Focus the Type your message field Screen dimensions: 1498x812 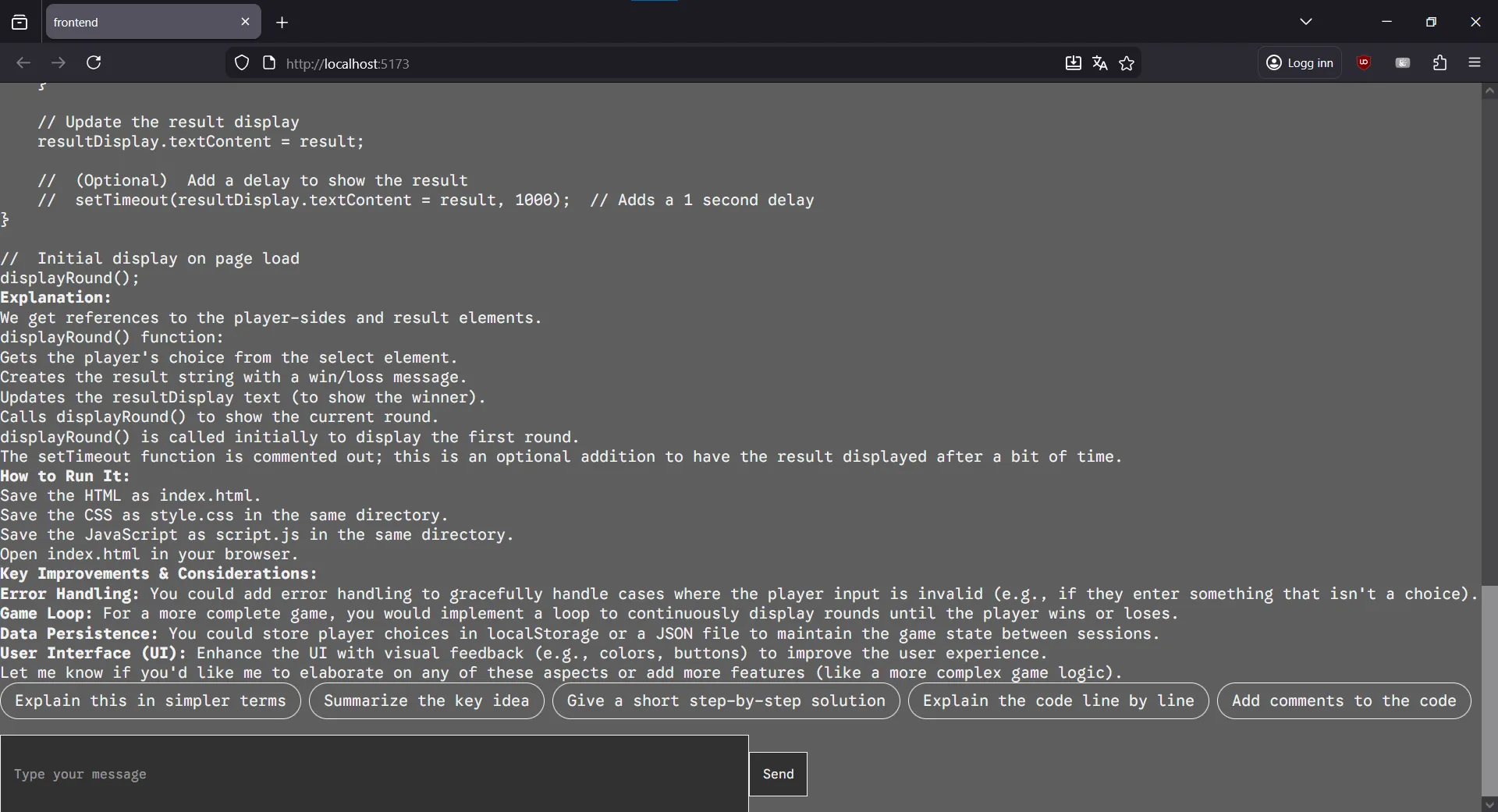pyautogui.click(x=374, y=774)
